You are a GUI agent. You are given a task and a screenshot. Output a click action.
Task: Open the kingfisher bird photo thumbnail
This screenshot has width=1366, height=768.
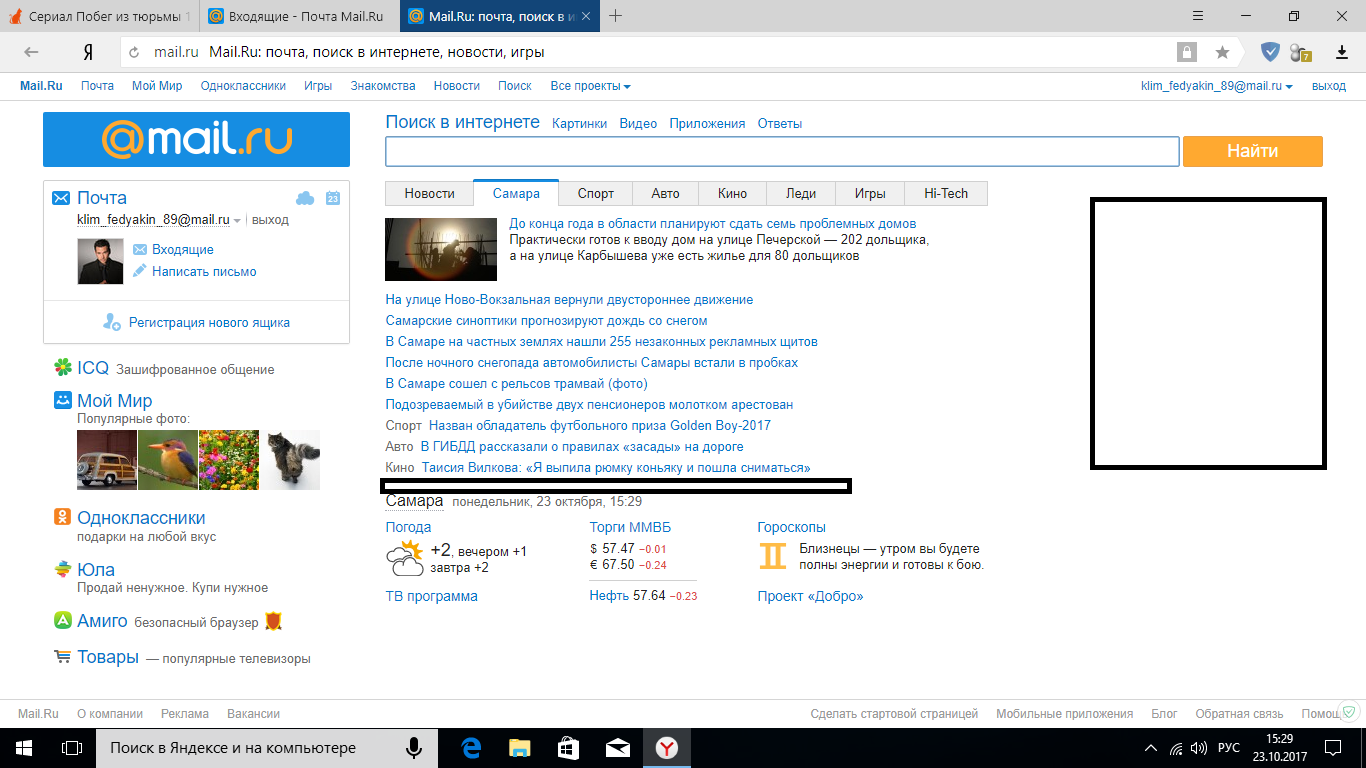point(168,460)
